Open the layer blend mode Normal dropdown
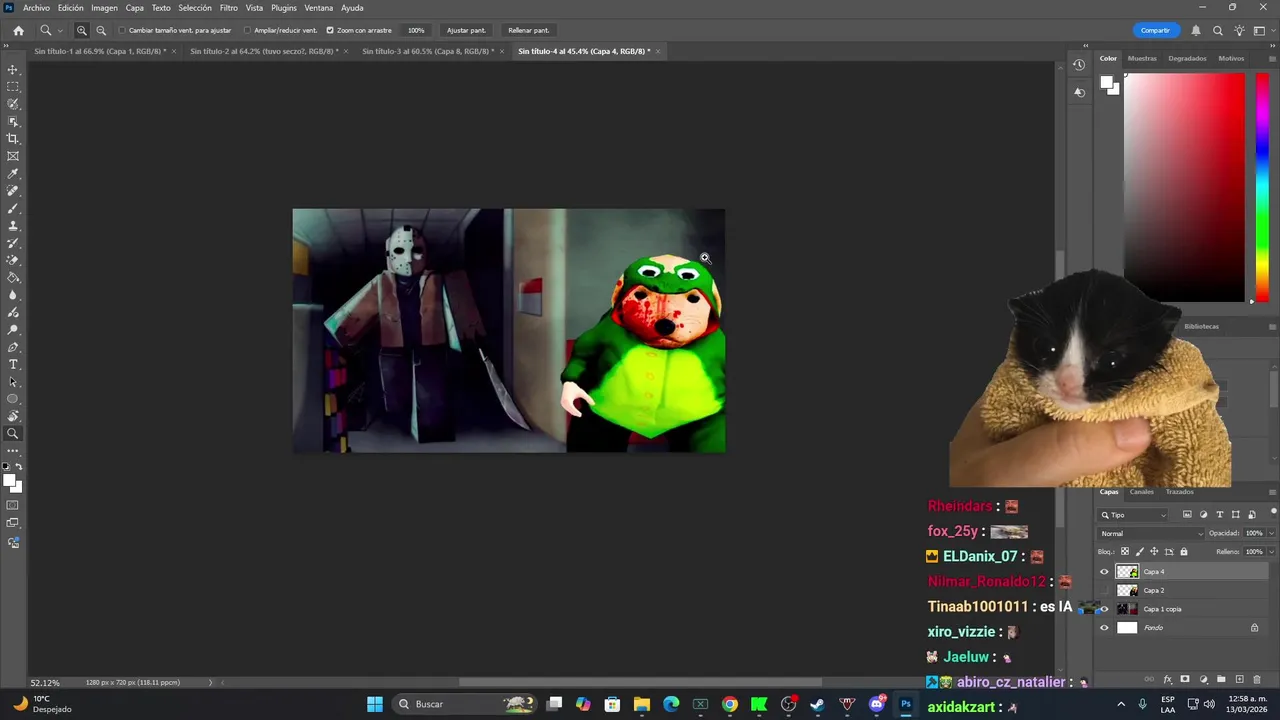This screenshot has width=1280, height=720. click(1151, 533)
